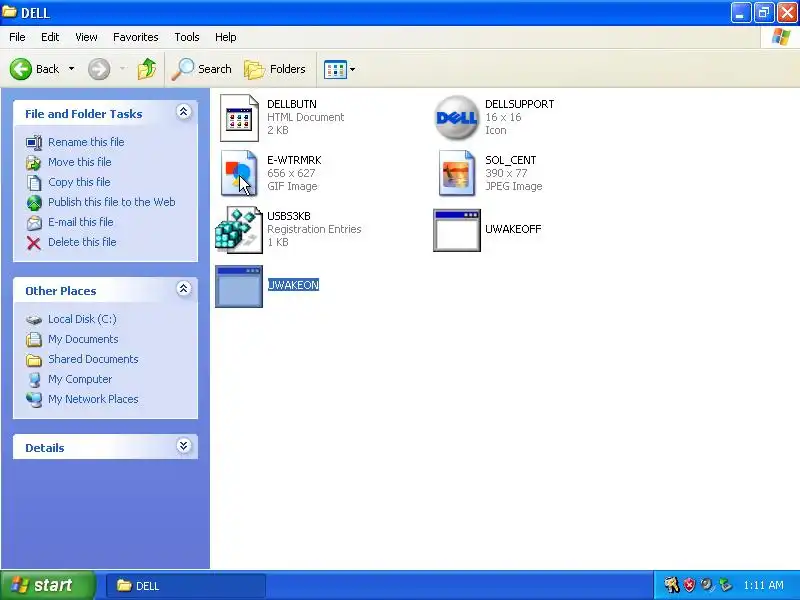Click Move this file link
Image resolution: width=800 pixels, height=600 pixels.
pos(80,162)
